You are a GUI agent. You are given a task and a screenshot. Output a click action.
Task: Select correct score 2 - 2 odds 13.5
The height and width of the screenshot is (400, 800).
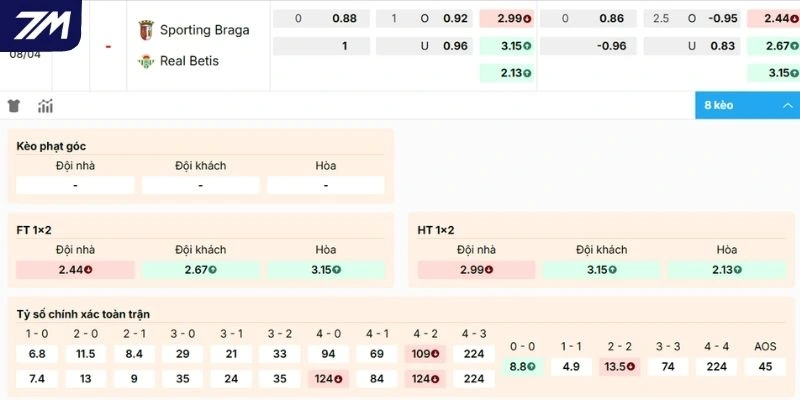[620, 366]
